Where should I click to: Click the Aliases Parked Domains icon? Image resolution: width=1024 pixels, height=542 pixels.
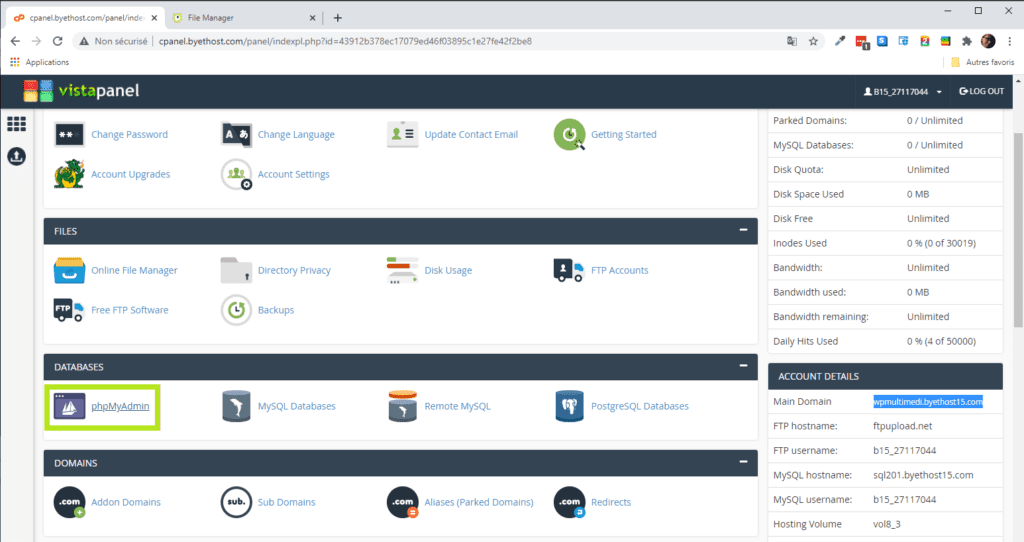pyautogui.click(x=402, y=502)
